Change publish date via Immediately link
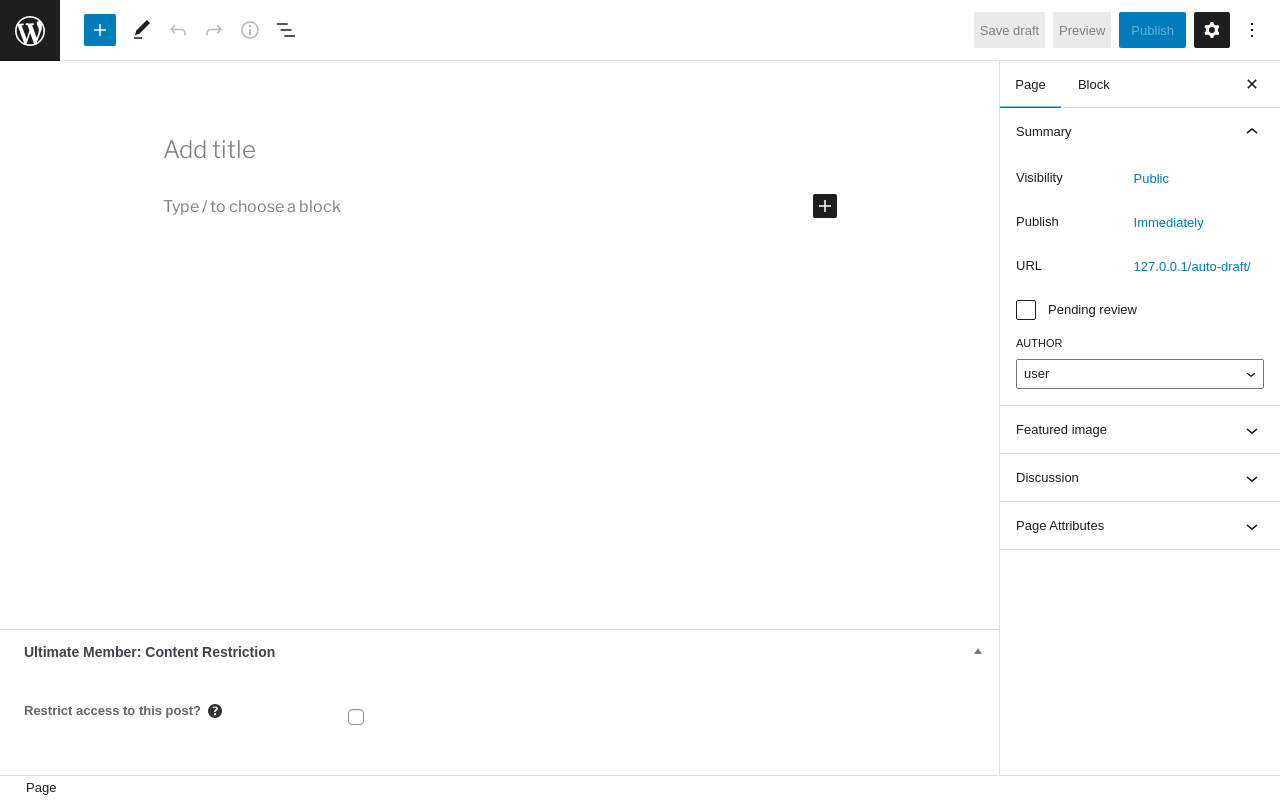 tap(1168, 222)
